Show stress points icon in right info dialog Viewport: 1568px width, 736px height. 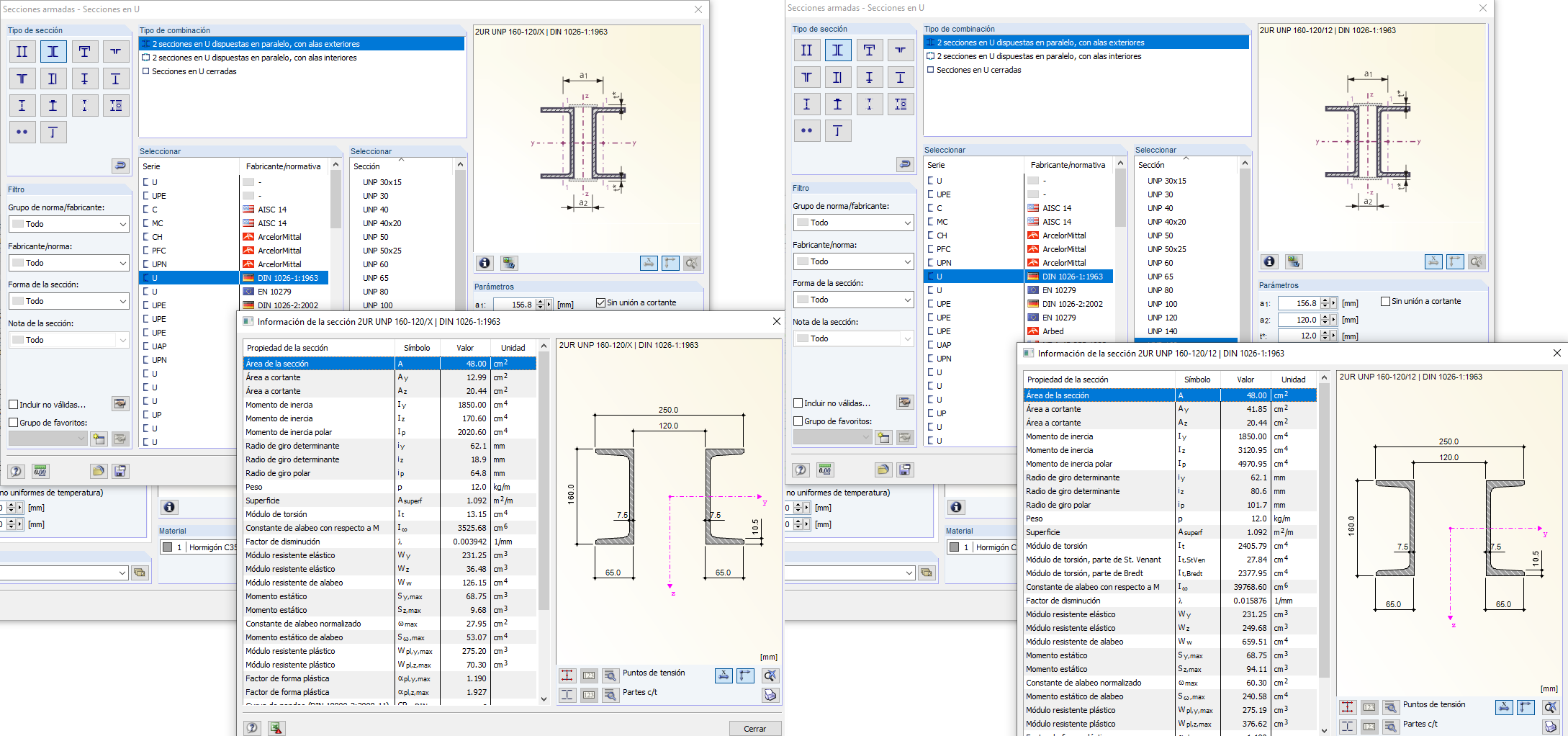(1348, 707)
